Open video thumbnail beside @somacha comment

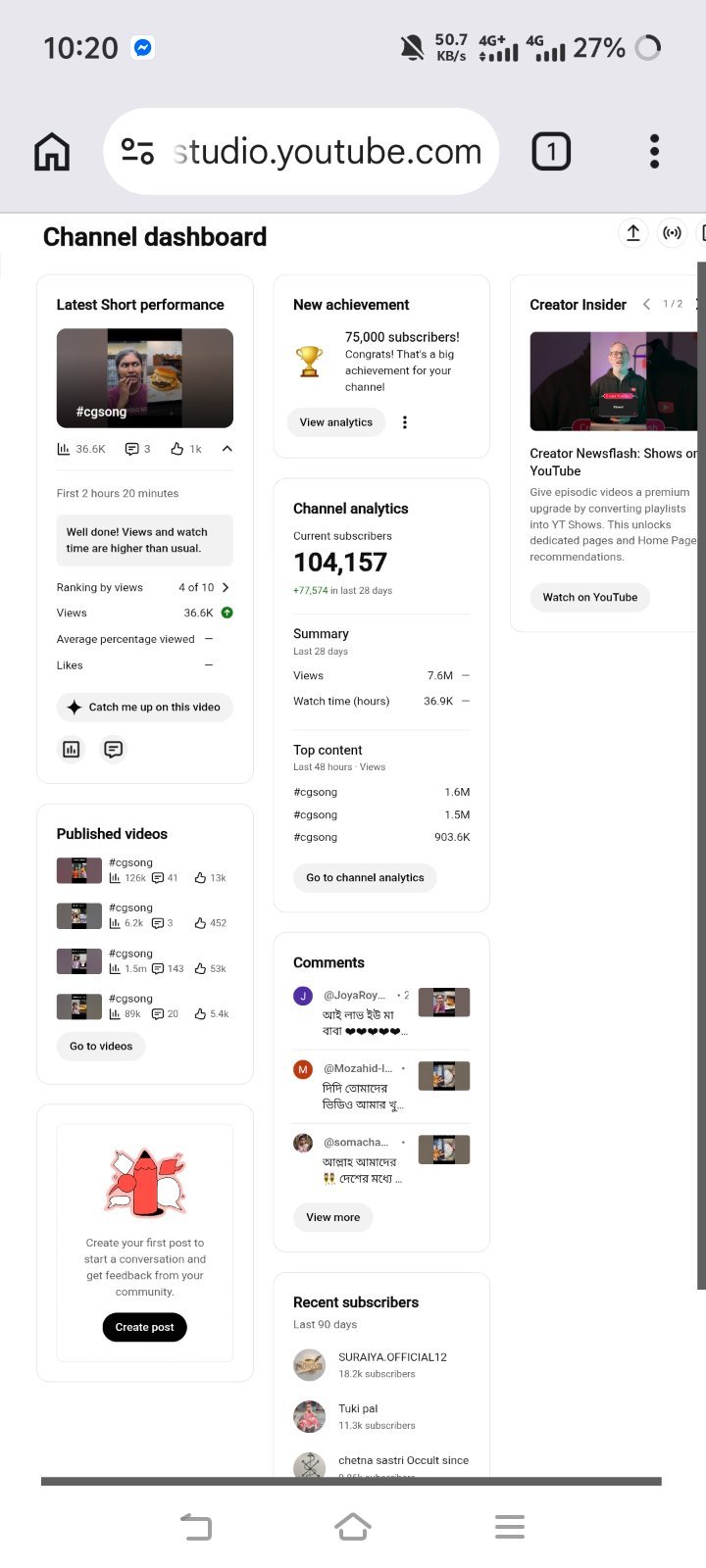(444, 1150)
